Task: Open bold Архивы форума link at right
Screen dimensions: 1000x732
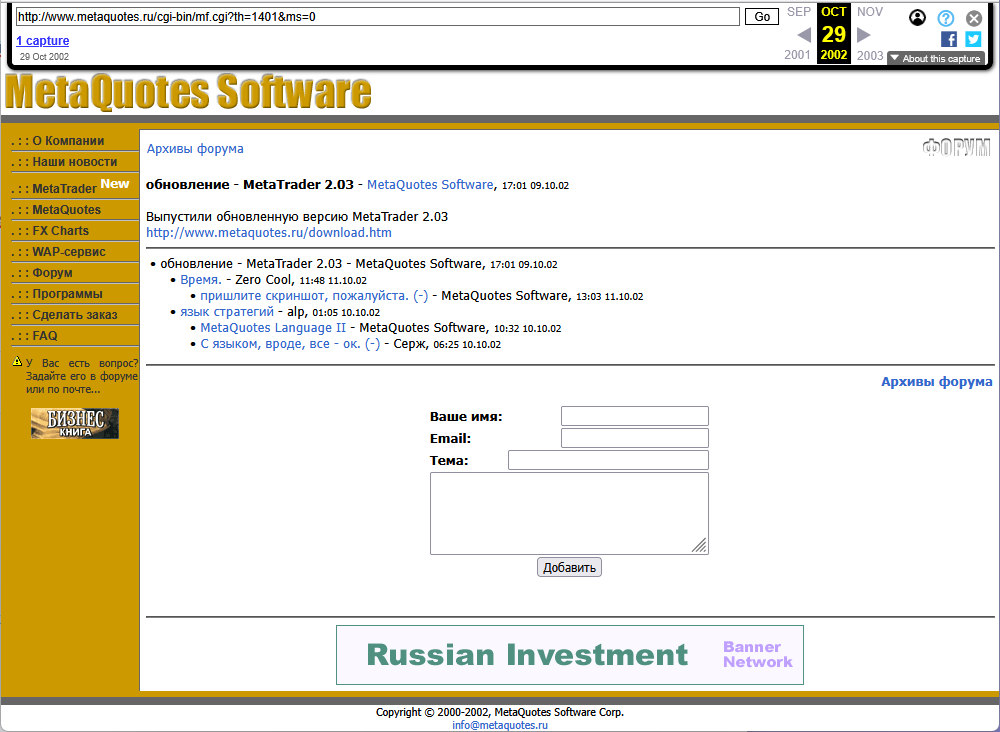Action: [x=936, y=381]
